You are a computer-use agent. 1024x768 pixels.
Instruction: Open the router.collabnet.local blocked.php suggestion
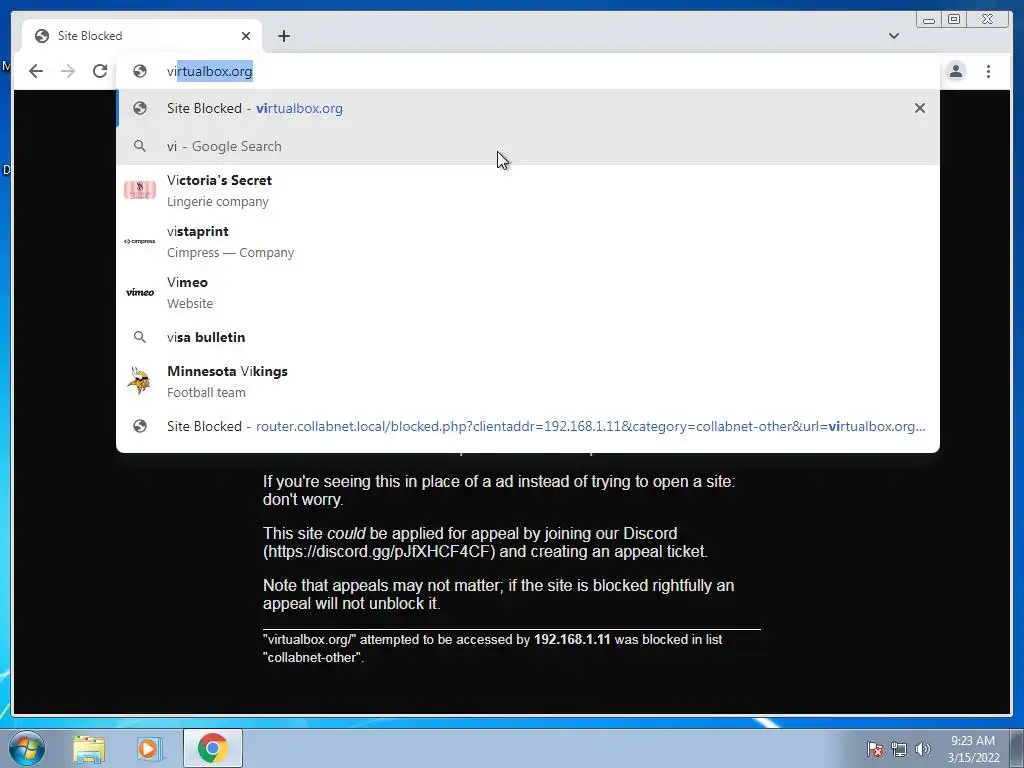point(528,426)
